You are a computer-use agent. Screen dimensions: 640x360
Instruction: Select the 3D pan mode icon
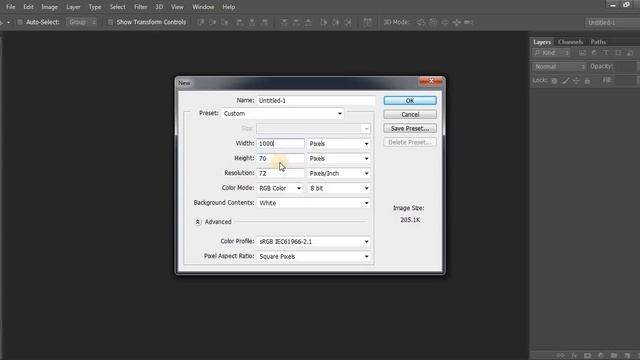pyautogui.click(x=445, y=22)
